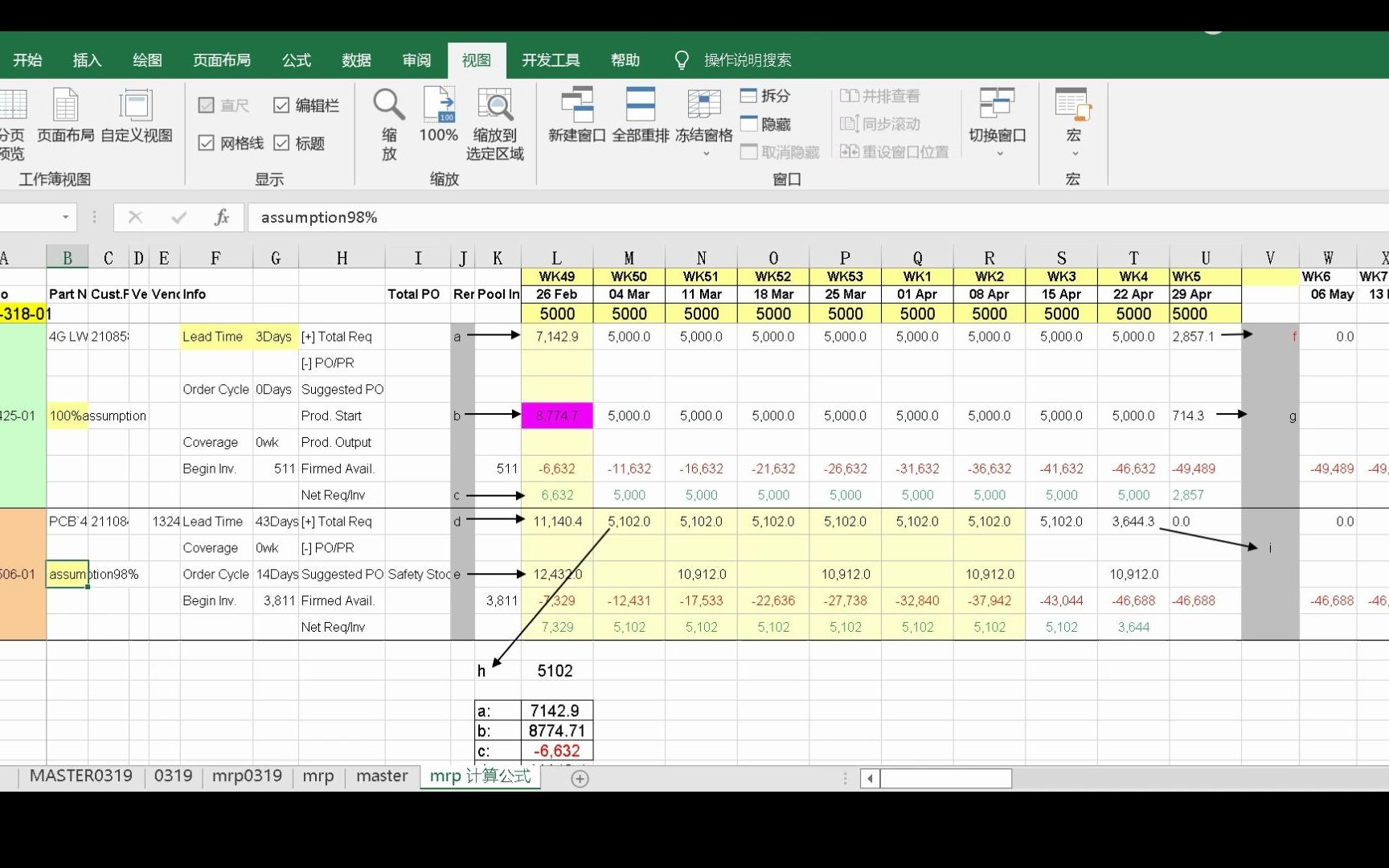The height and width of the screenshot is (868, 1389).
Task: Confirm entry with checkmark icon
Action: [x=178, y=217]
